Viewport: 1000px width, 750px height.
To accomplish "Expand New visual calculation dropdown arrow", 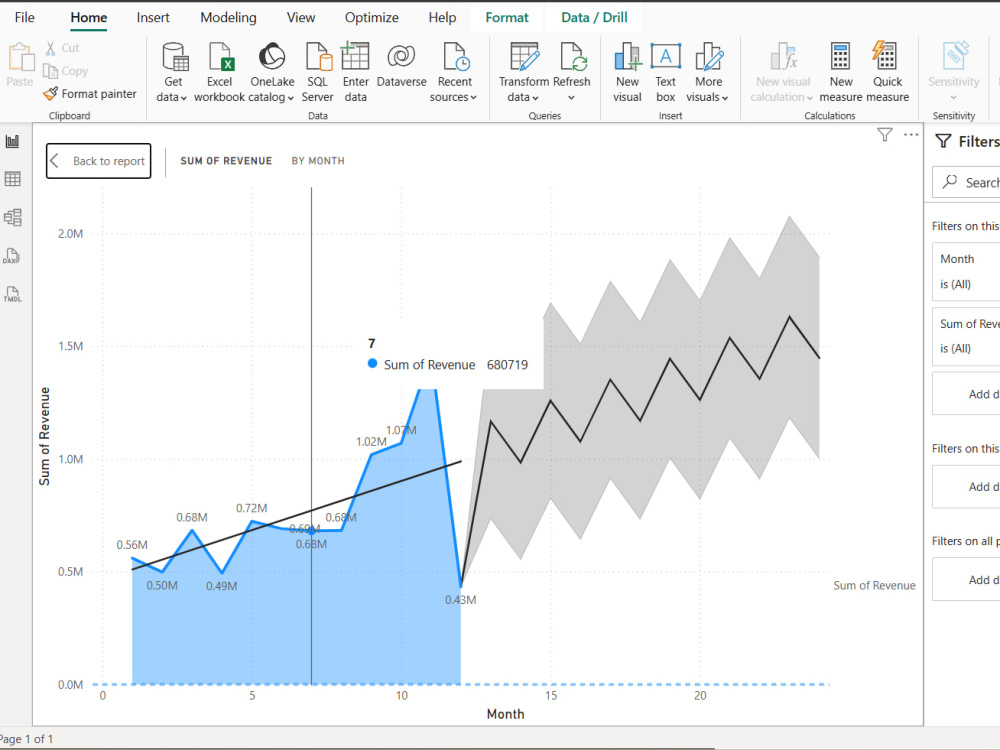I will [x=810, y=98].
